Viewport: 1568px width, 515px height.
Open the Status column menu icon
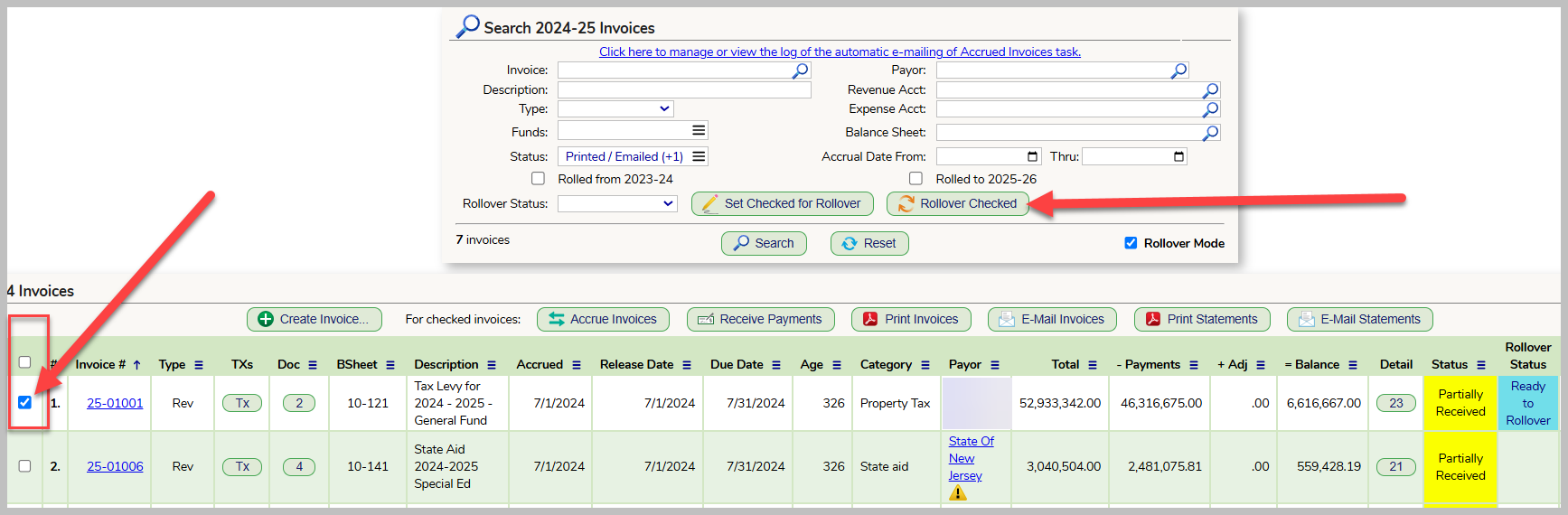pyautogui.click(x=1481, y=365)
